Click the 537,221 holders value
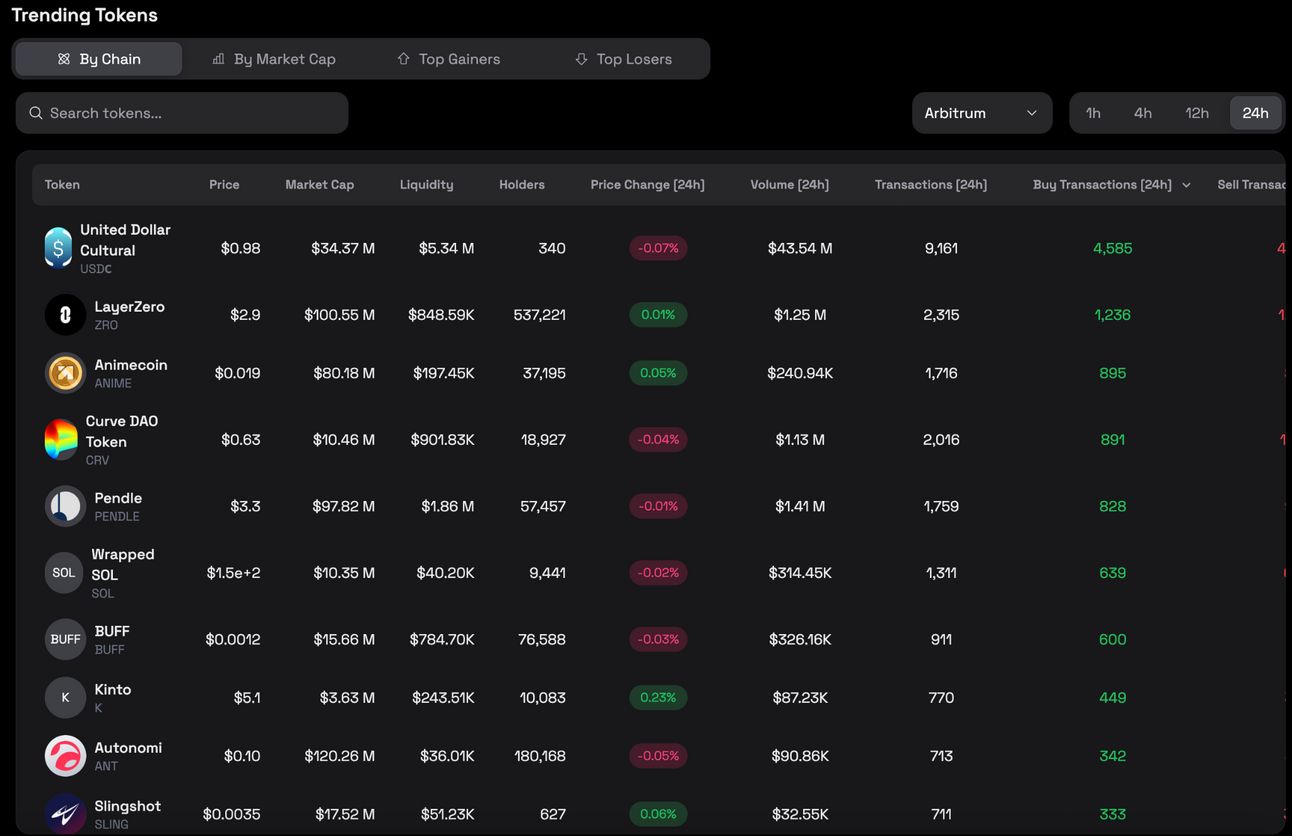Image resolution: width=1292 pixels, height=836 pixels. 539,315
